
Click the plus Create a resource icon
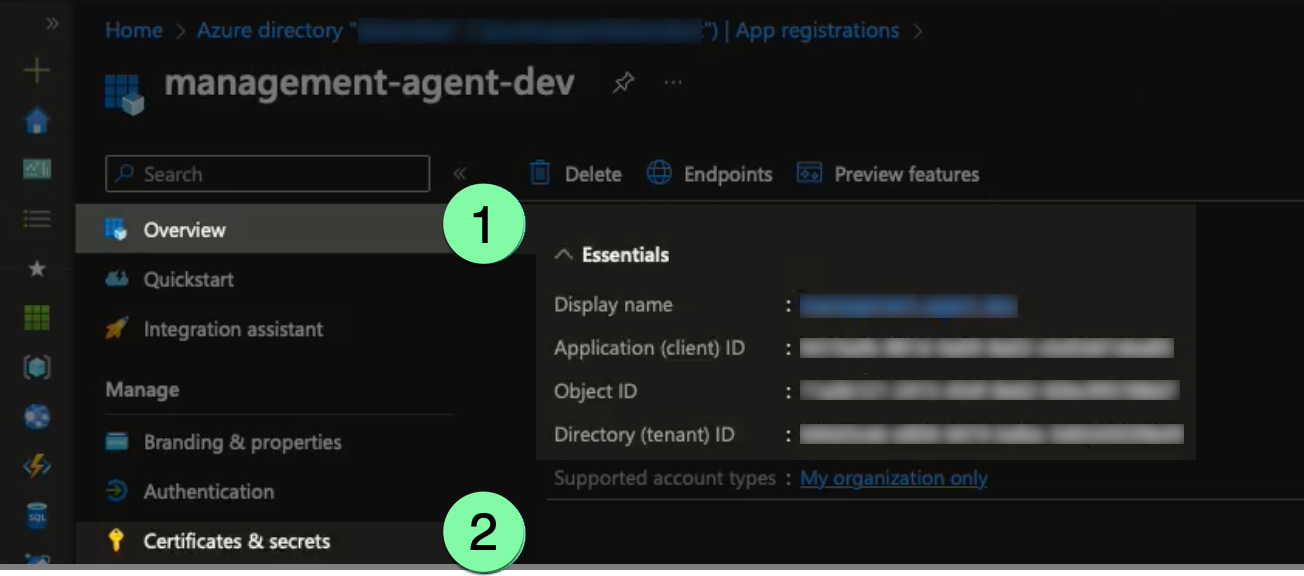point(36,71)
